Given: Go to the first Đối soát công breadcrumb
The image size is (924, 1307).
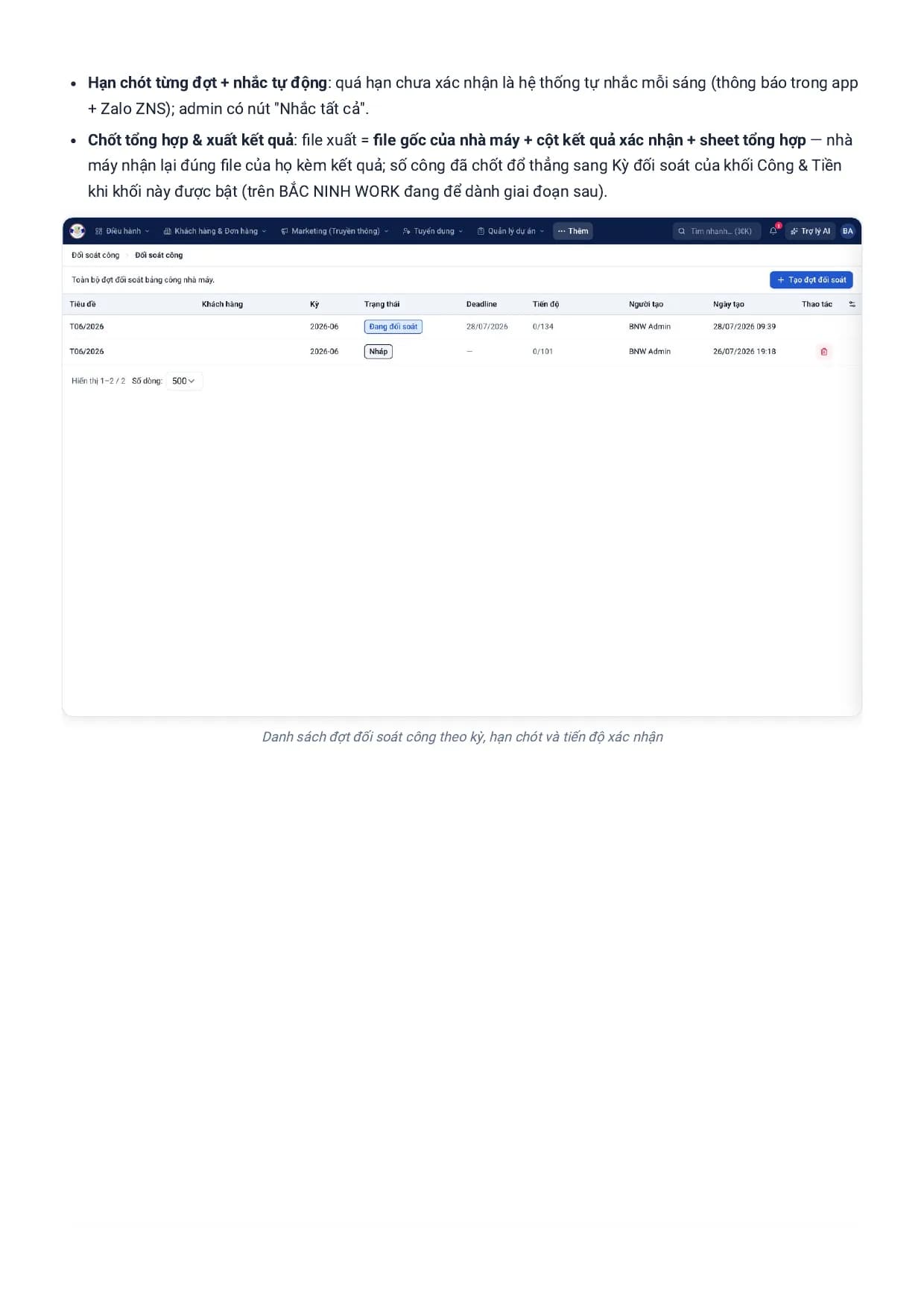Looking at the screenshot, I should (x=95, y=255).
